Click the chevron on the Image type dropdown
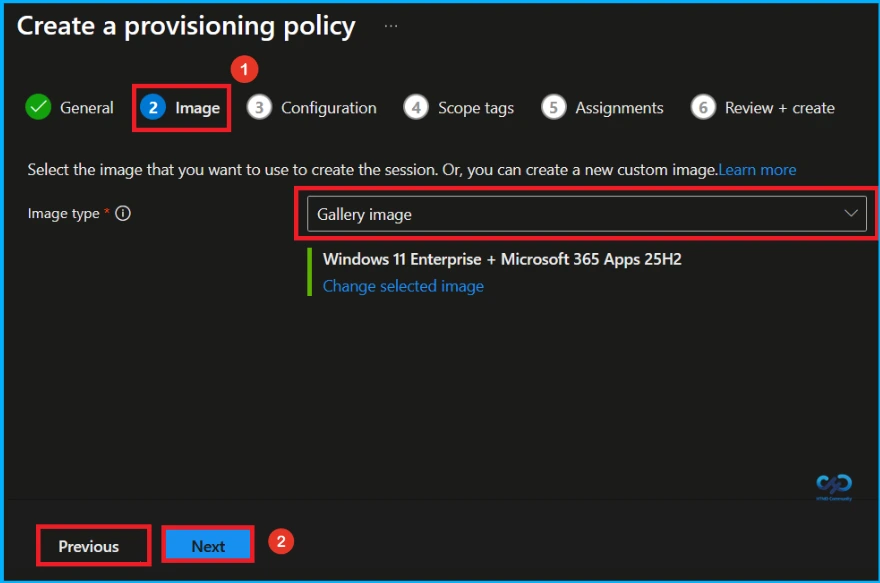The width and height of the screenshot is (880, 583). point(851,213)
